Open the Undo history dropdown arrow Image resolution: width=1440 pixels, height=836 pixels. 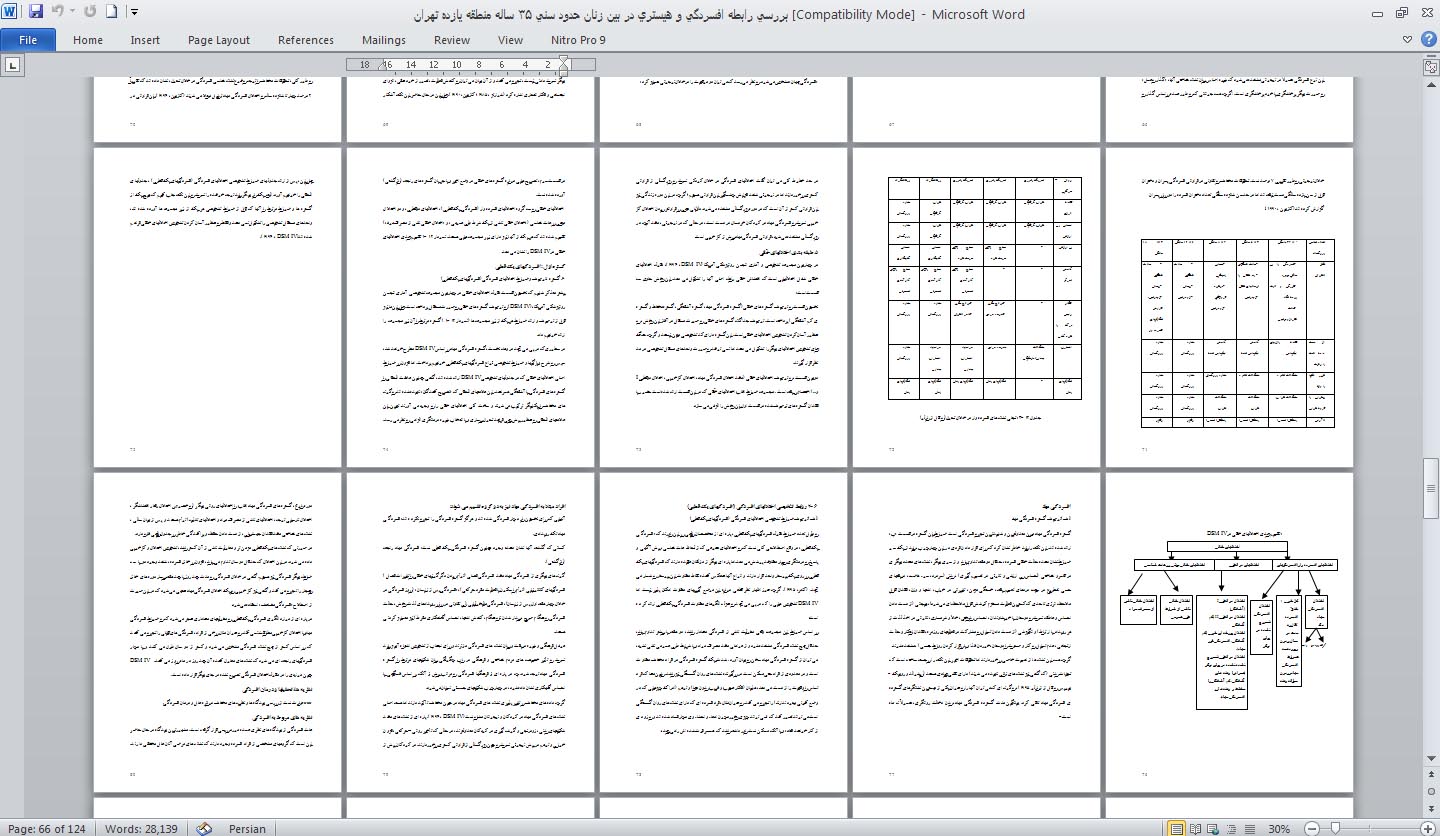click(72, 13)
